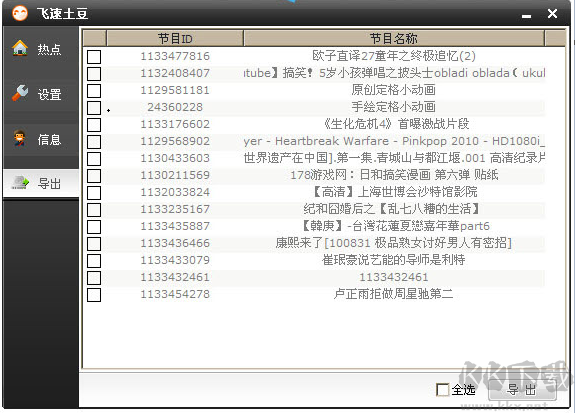Check the box for 卢正雨拒做周星驰第二
Screen dimensions: 575x413
[x=94, y=295]
